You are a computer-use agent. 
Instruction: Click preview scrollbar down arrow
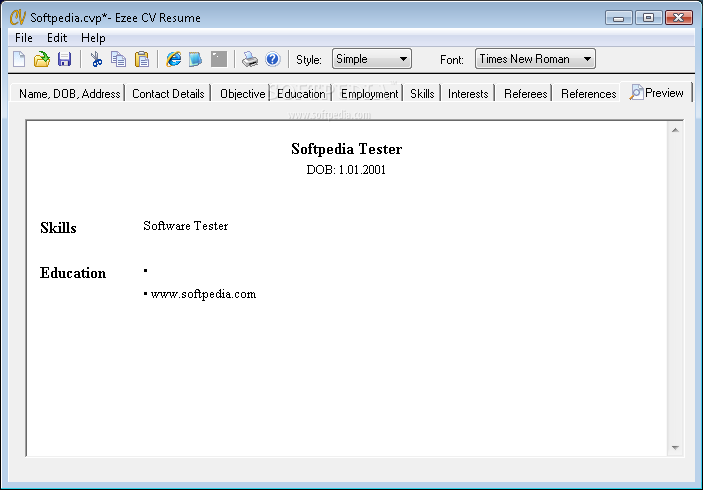(675, 447)
